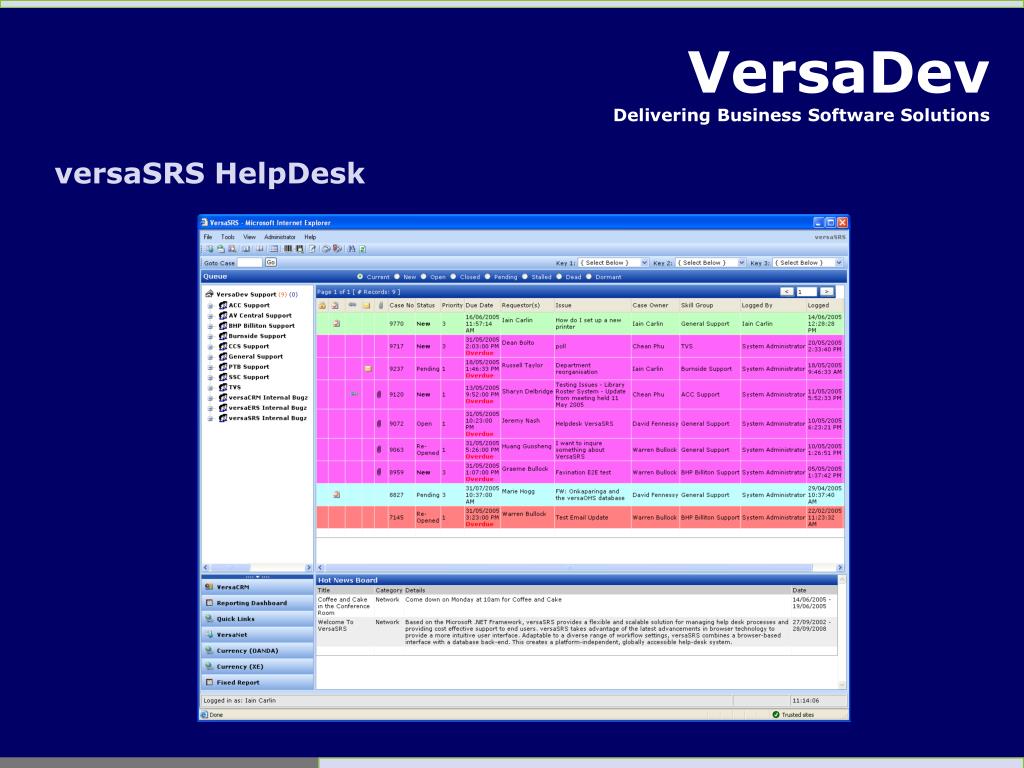Click the group icon beside TVS
The width and height of the screenshot is (1024, 768).
[223, 387]
